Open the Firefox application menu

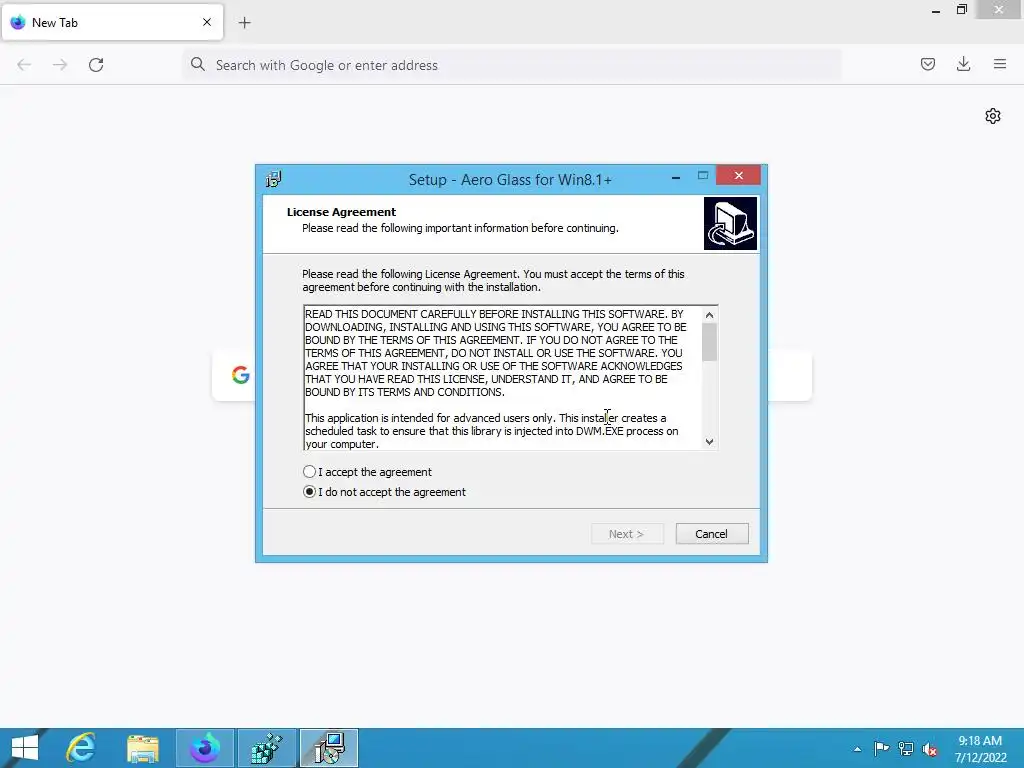[1000, 64]
